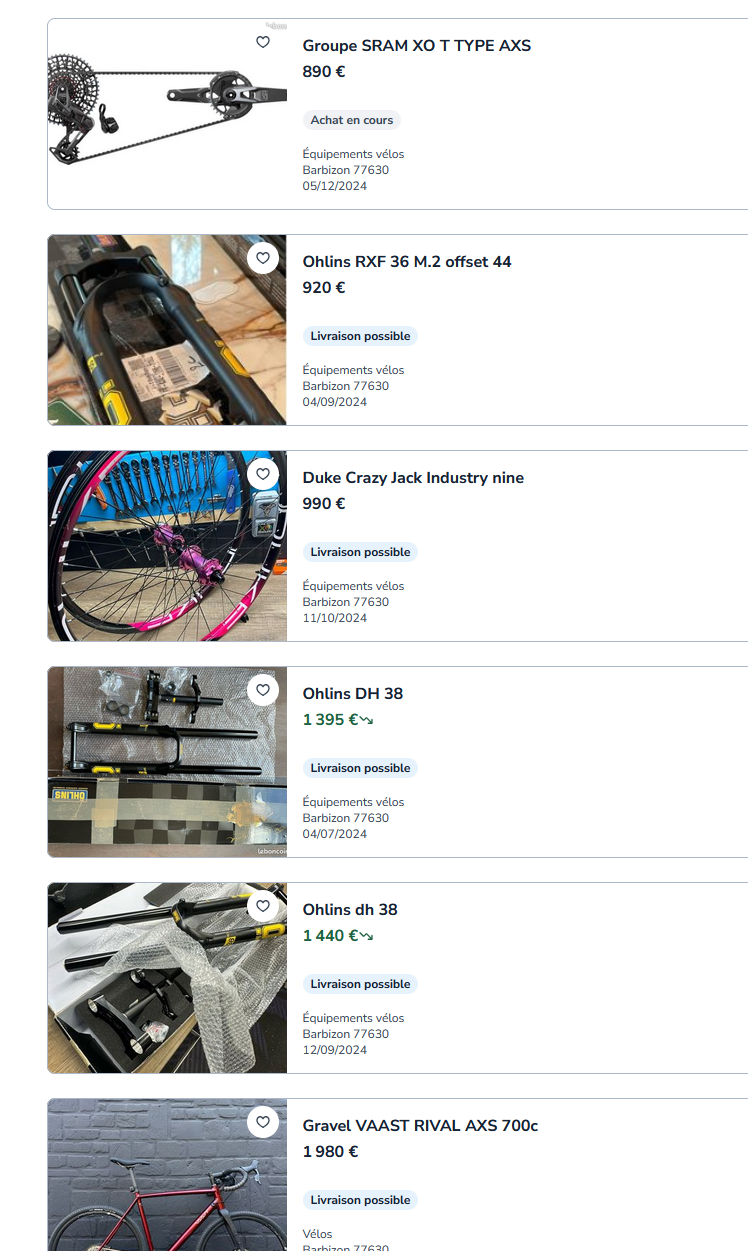View the pink rim wheel photo
Viewport: 748px width, 1251px height.
click(x=167, y=546)
